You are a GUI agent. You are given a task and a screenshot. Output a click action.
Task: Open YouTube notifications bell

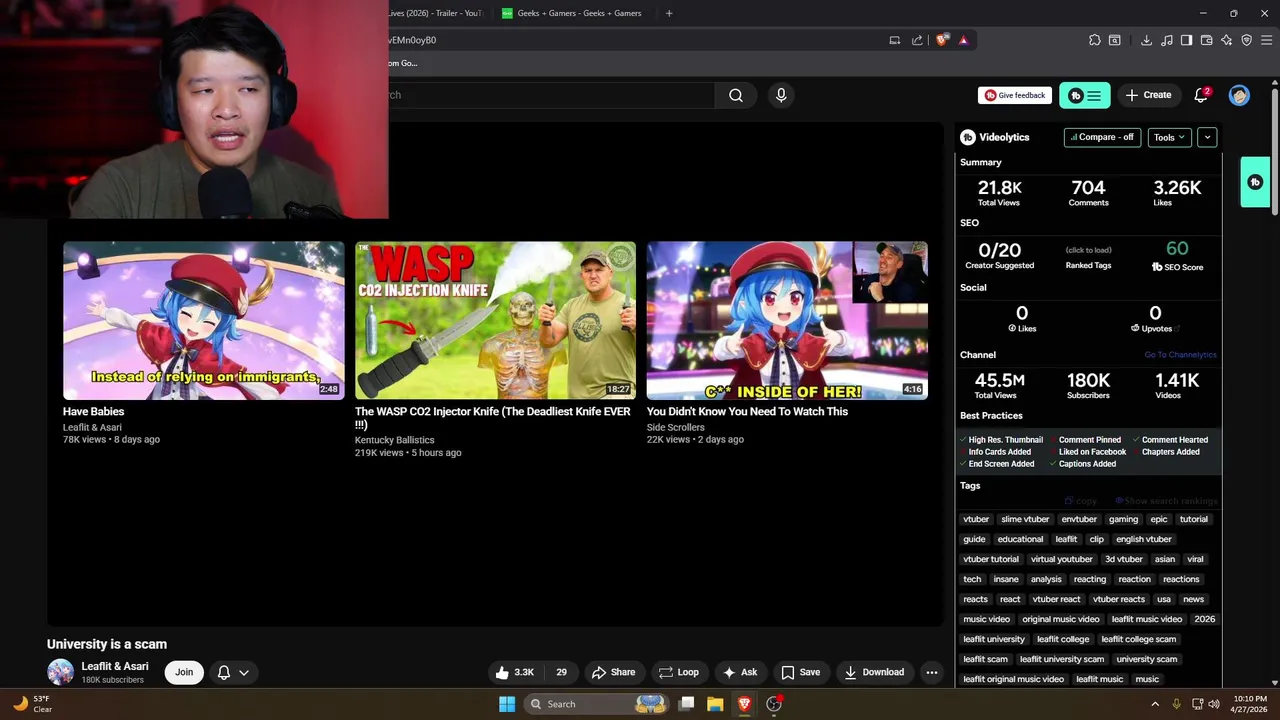click(1201, 95)
